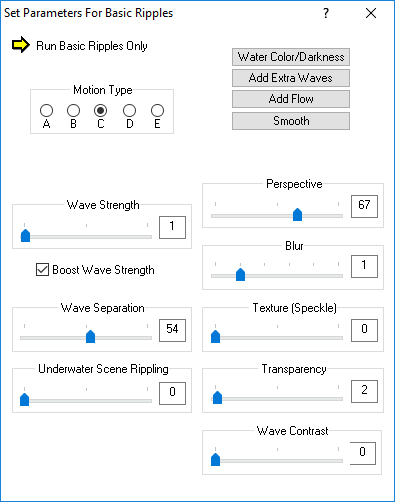Click the Underwater Scene Rippling value box

pyautogui.click(x=172, y=393)
